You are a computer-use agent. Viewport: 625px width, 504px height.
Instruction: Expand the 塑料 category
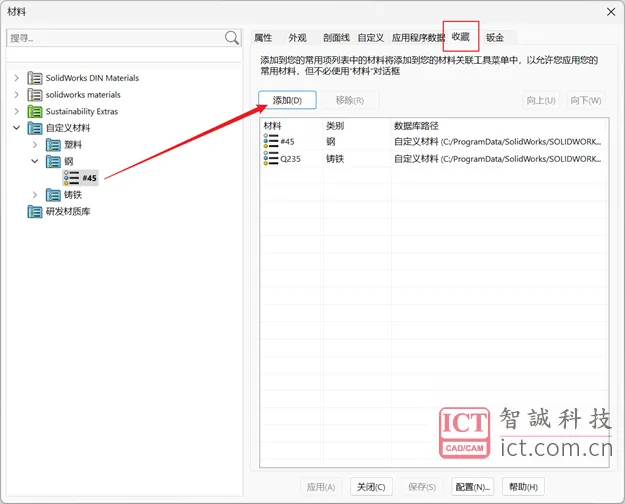pyautogui.click(x=35, y=145)
